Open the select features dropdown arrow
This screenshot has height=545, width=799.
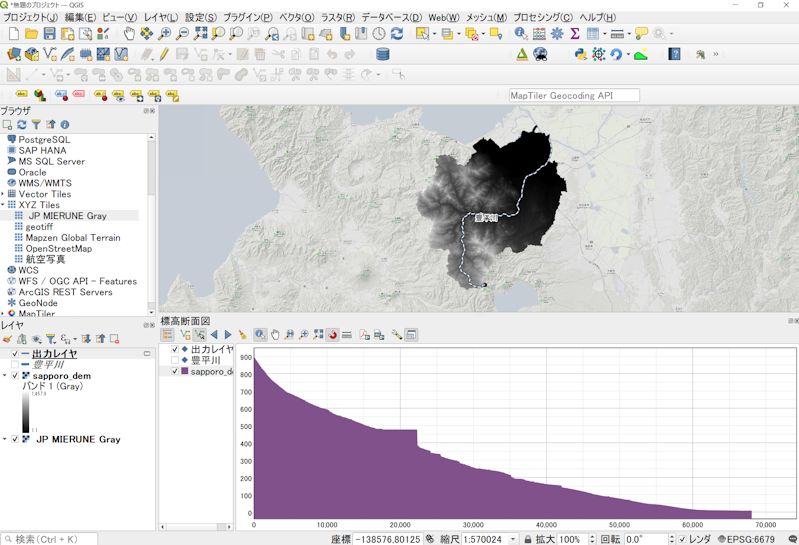[x=434, y=34]
